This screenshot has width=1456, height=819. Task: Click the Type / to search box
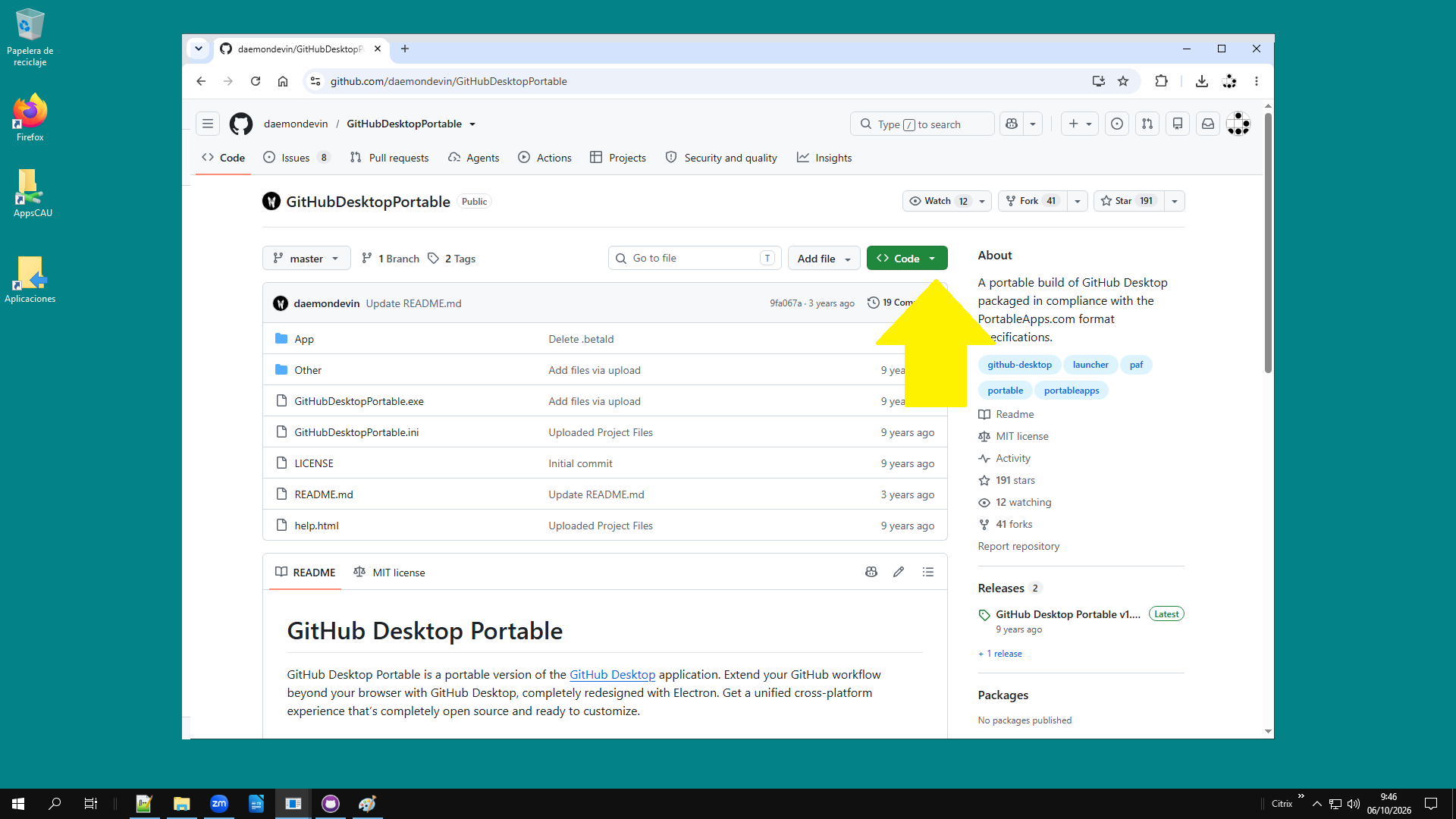point(922,124)
